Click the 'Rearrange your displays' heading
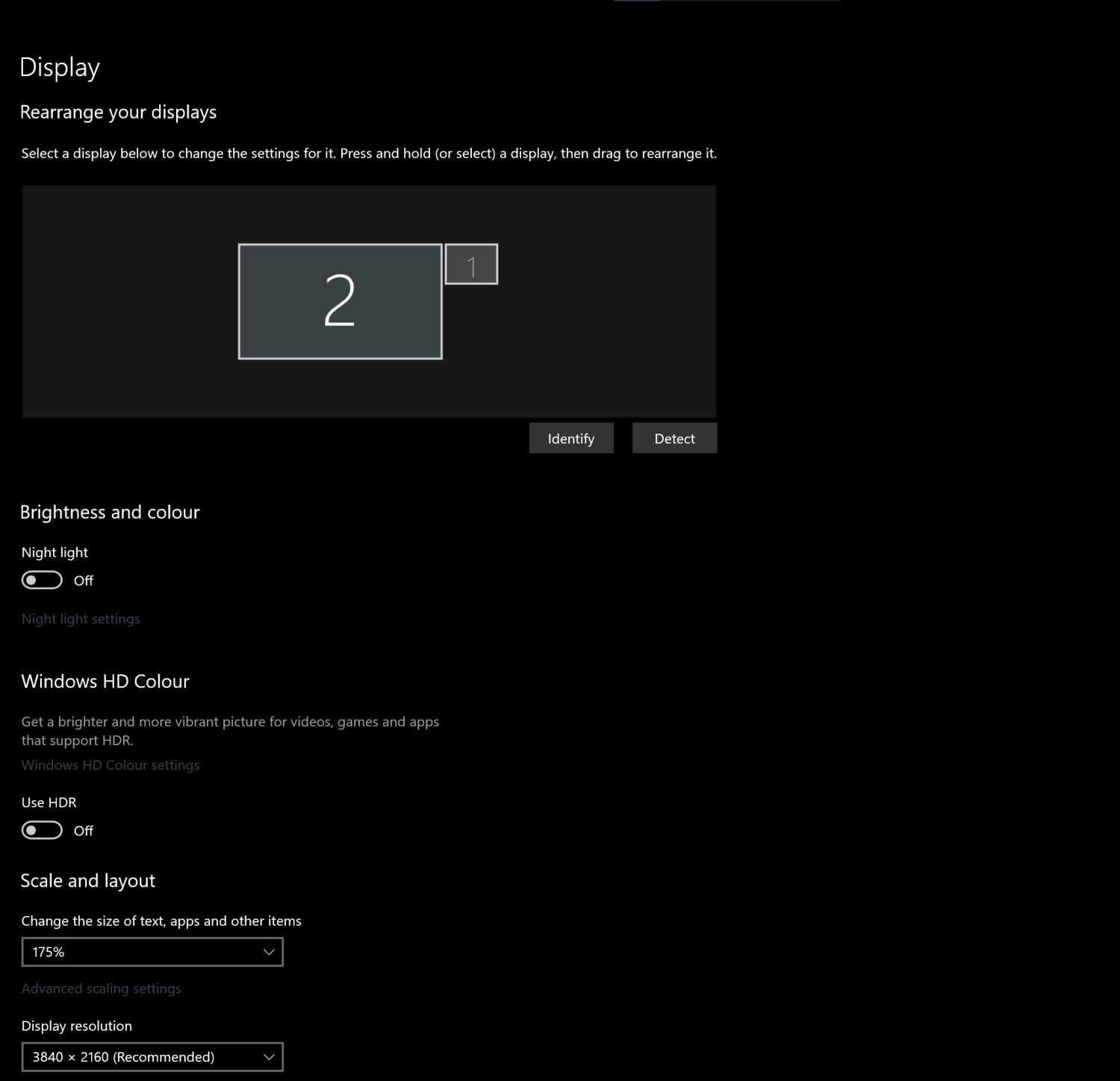 (118, 112)
